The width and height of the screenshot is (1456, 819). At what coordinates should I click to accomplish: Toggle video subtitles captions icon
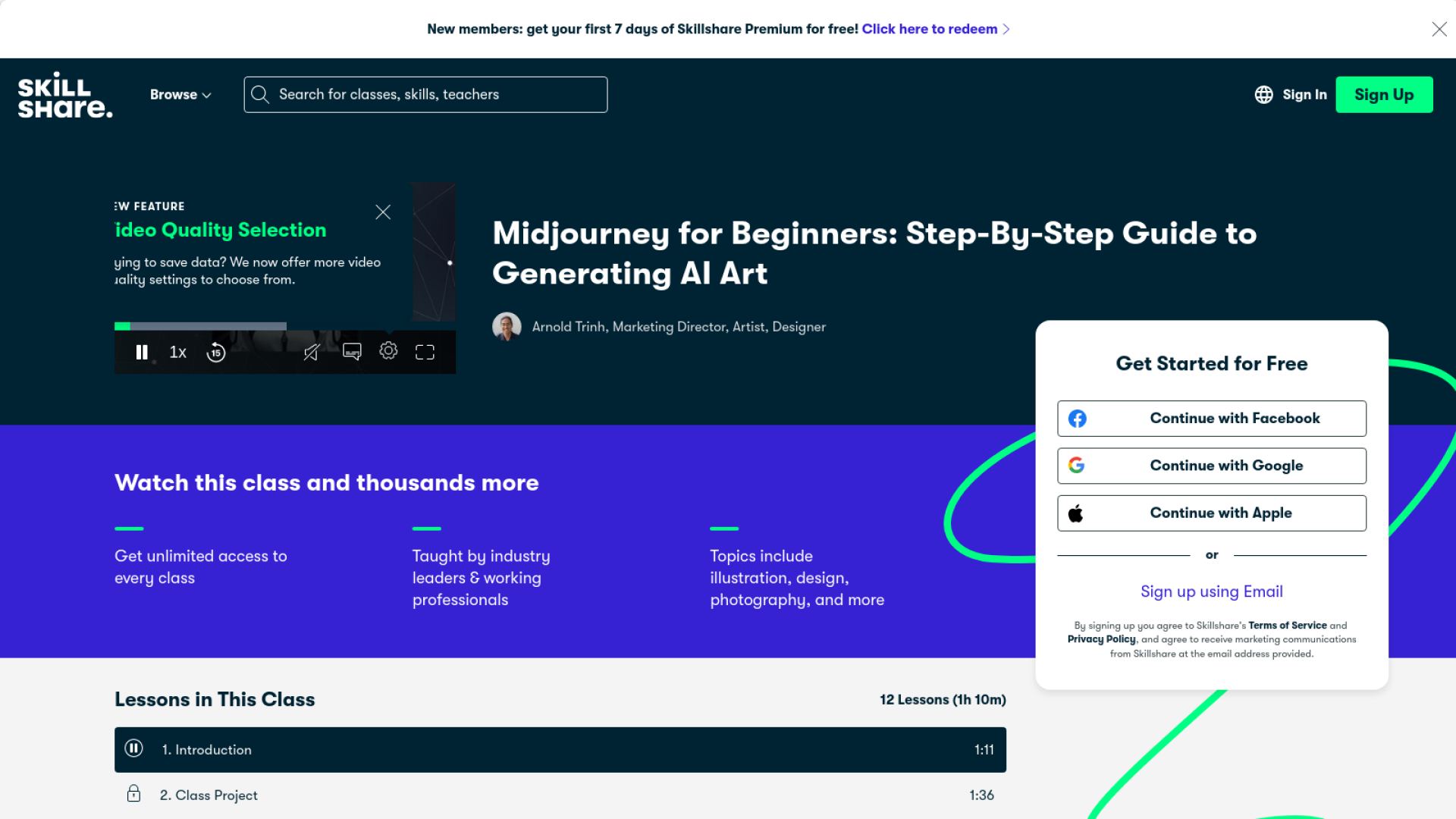pyautogui.click(x=352, y=352)
